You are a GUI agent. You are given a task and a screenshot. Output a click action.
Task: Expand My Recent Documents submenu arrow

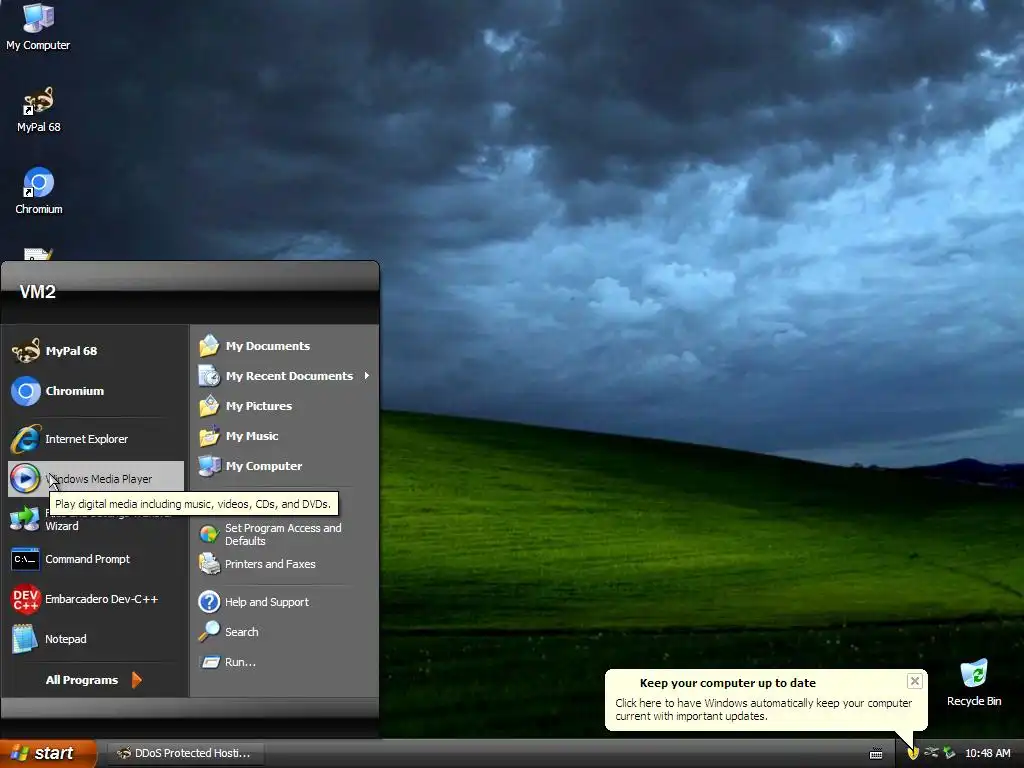pyautogui.click(x=367, y=376)
